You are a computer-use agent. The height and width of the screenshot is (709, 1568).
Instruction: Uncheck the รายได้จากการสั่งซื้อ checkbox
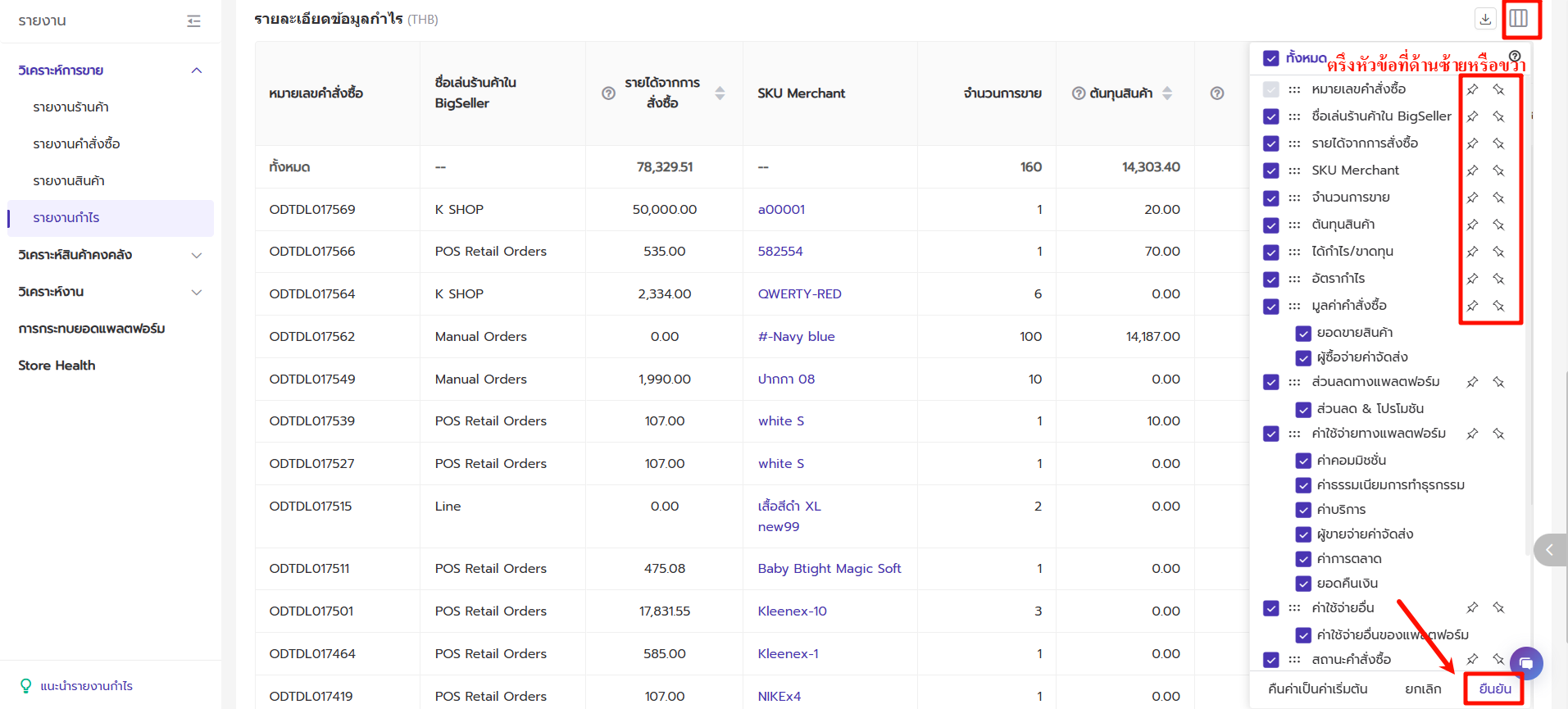tap(1270, 143)
